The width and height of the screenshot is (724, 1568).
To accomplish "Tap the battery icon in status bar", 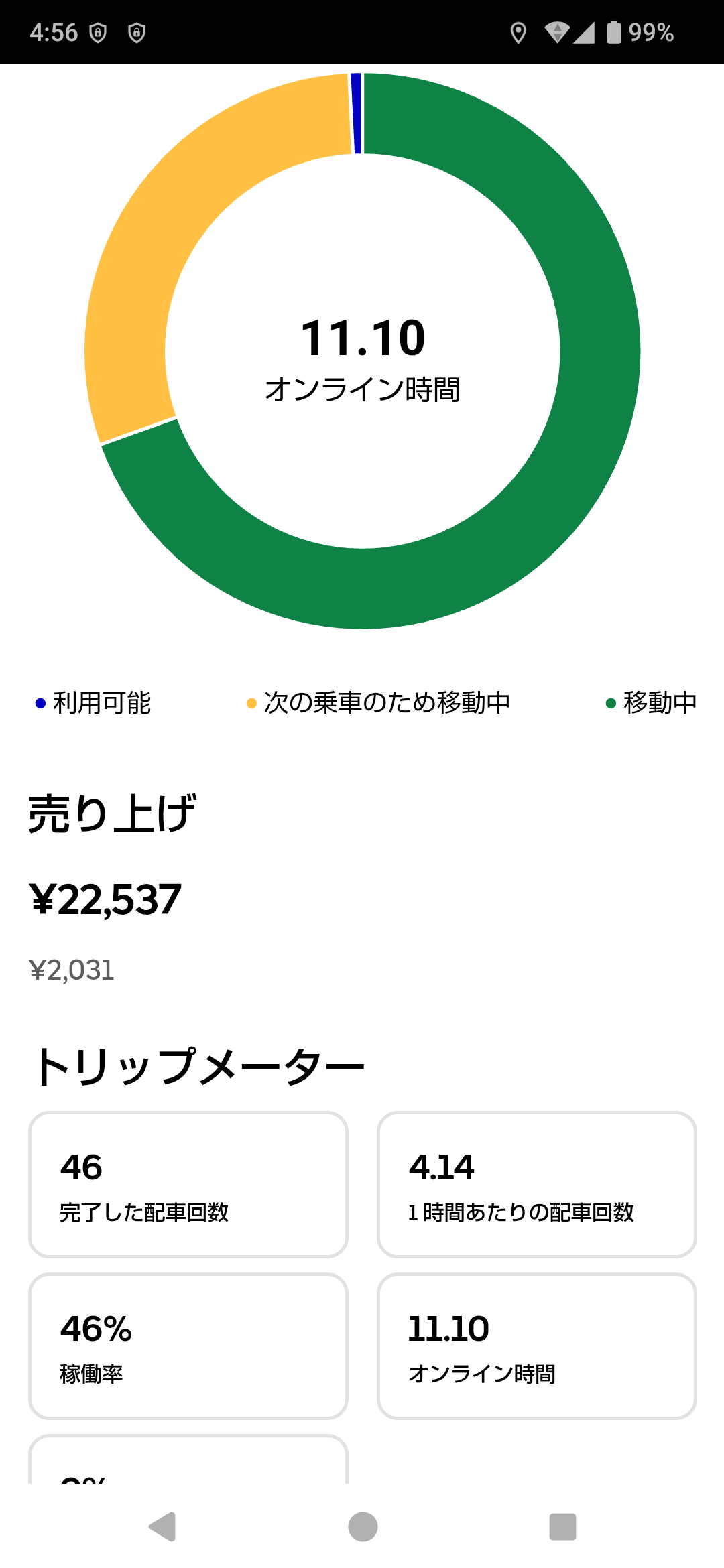I will tap(613, 32).
